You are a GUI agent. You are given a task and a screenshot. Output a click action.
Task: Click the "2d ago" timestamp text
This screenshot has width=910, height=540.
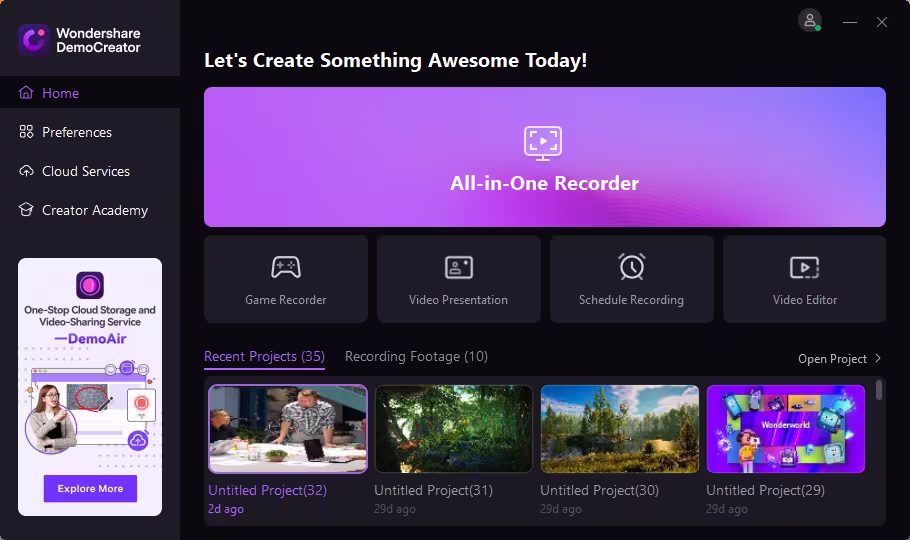click(226, 509)
